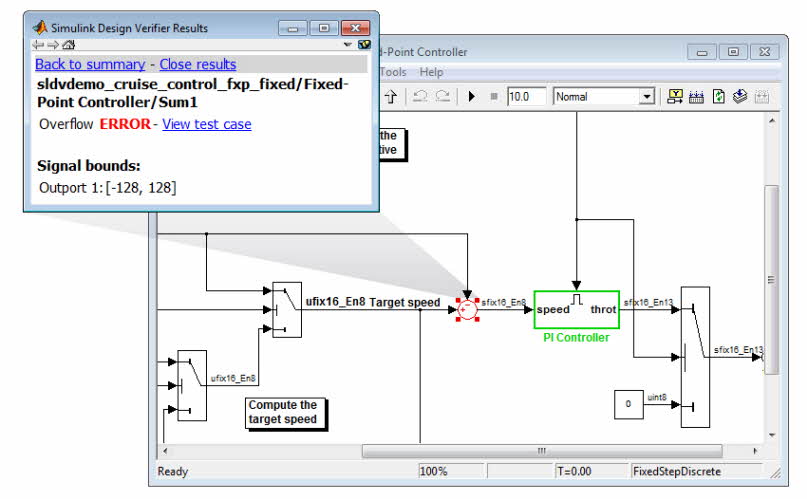This screenshot has width=807, height=499.
Task: Open the Help menu
Action: point(431,72)
